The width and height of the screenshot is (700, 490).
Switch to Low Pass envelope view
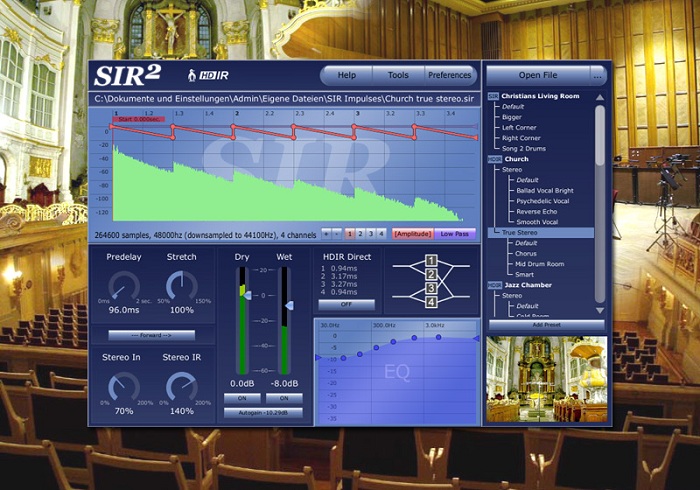point(454,233)
